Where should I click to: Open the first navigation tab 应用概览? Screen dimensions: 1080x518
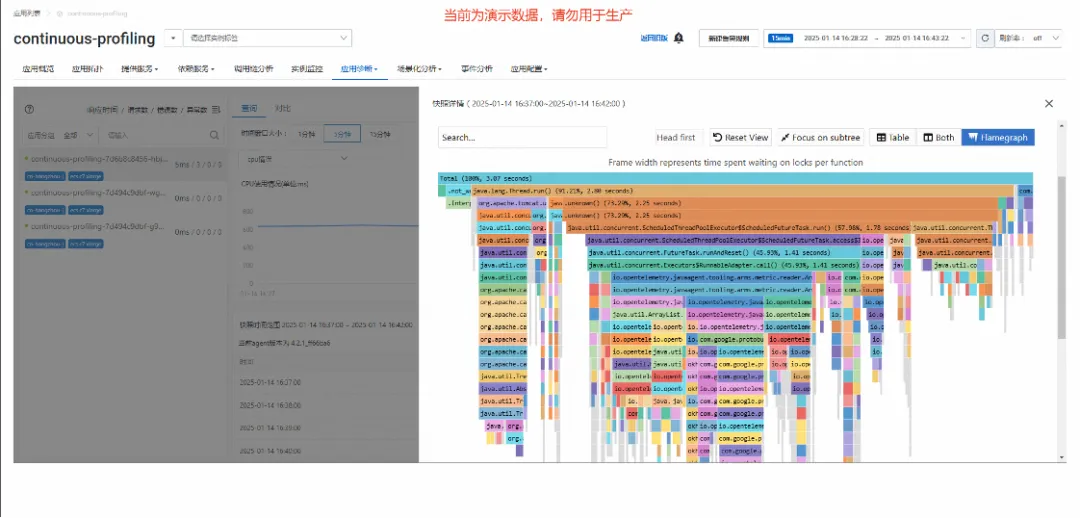point(38,69)
